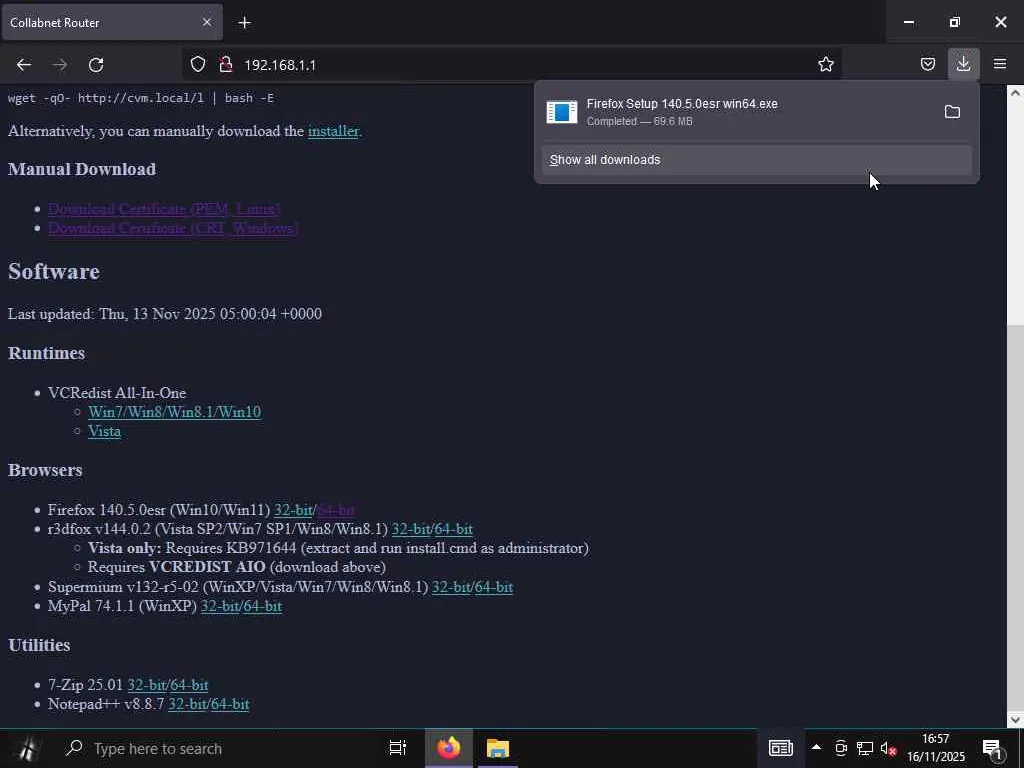This screenshot has width=1024, height=768.
Task: Open the News and interests taskbar icon
Action: pyautogui.click(x=780, y=748)
